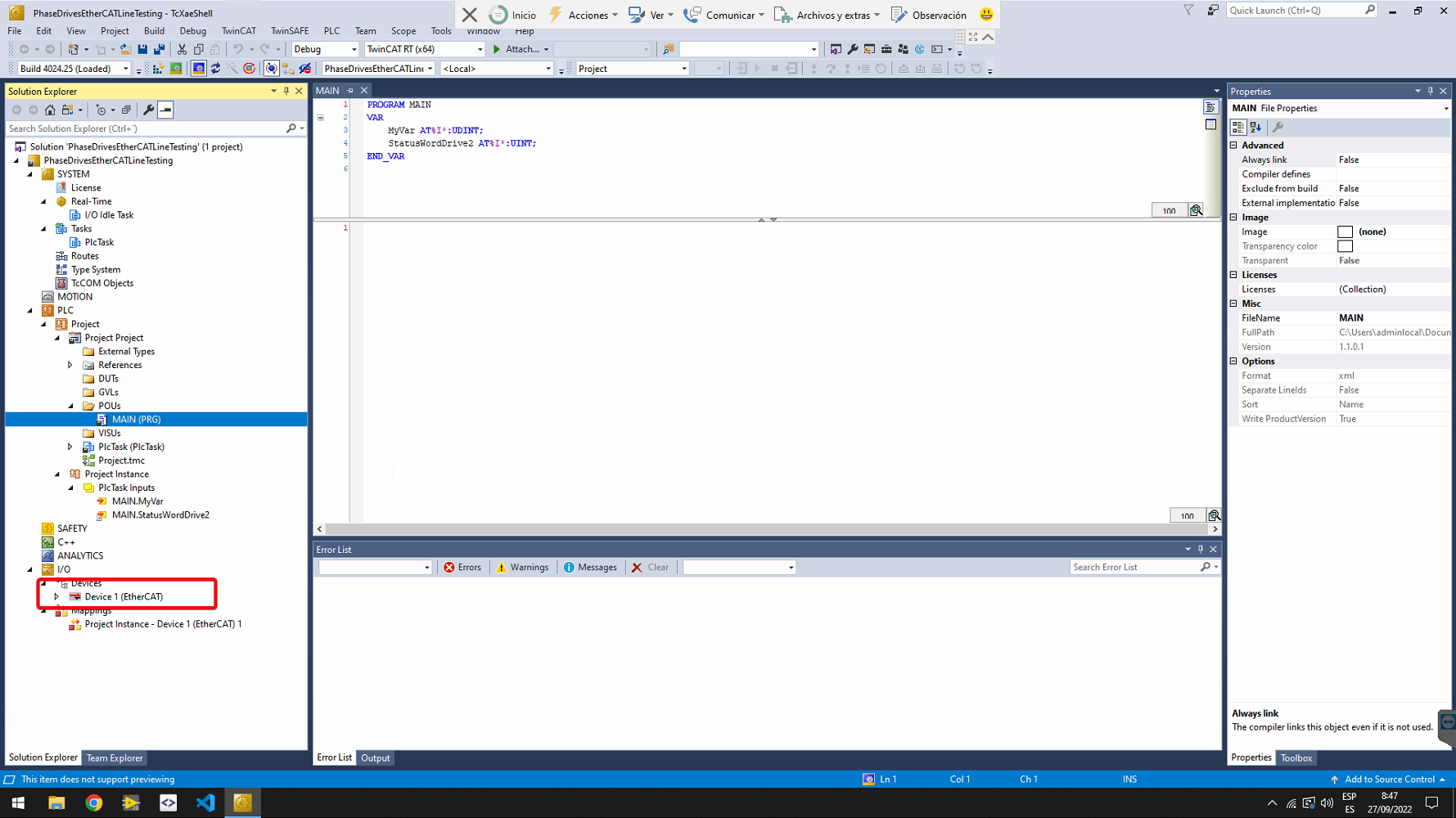This screenshot has height=818, width=1456.
Task: Open Archivos y extras in remote bar
Action: click(x=827, y=15)
